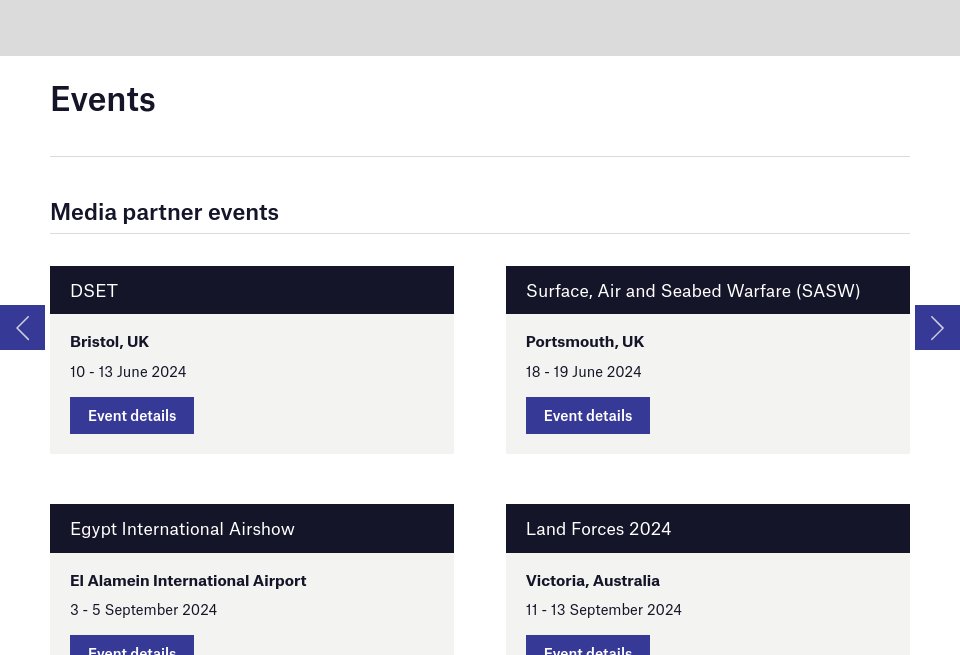The image size is (960, 655).
Task: Open Event details for Surface, Air and Seabed Warfare
Action: tap(587, 415)
